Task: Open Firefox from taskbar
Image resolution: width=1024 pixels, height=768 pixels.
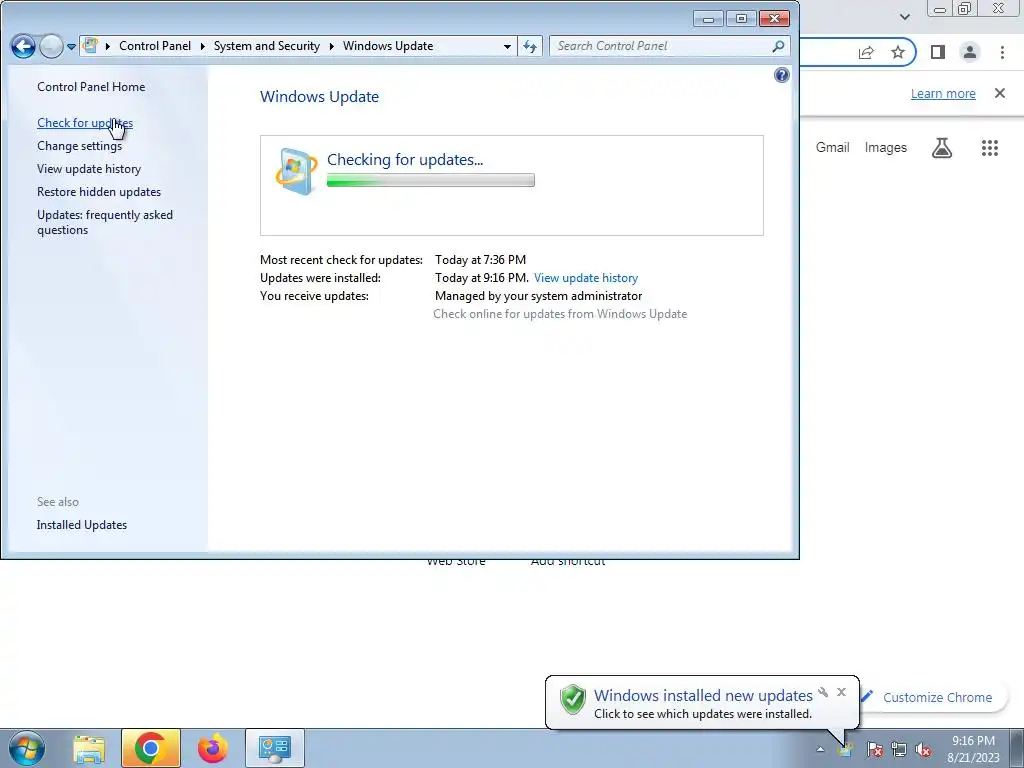Action: [213, 748]
